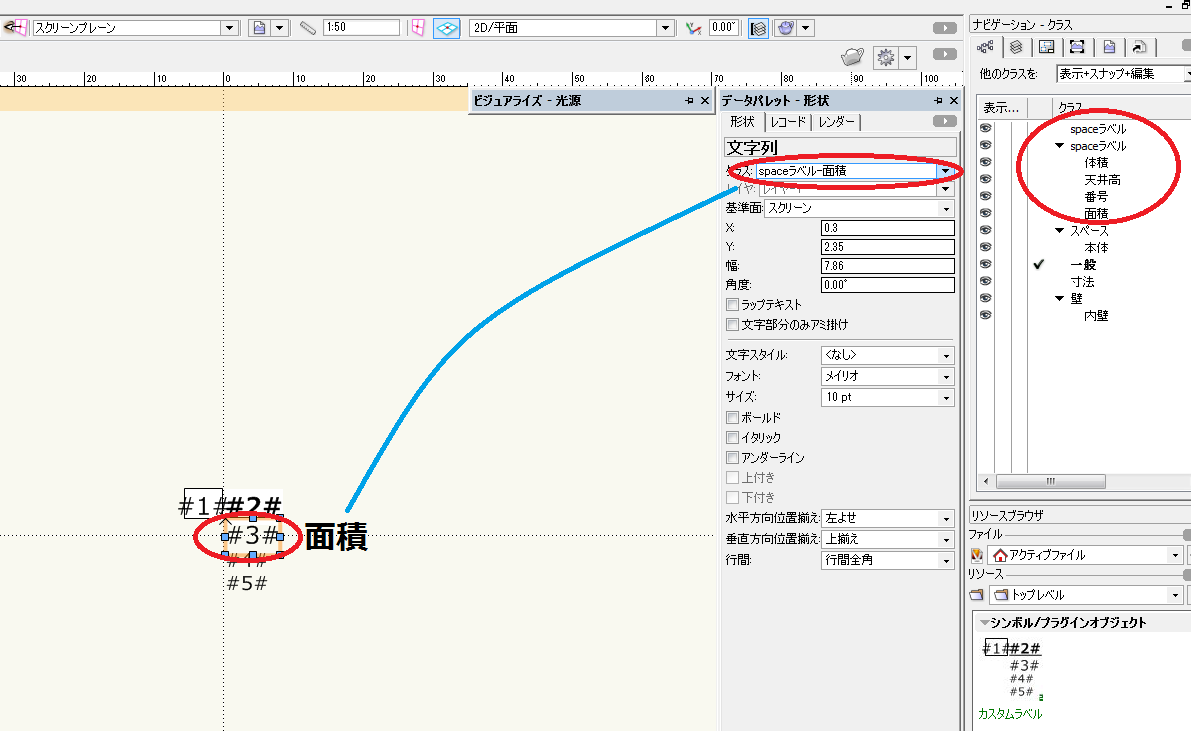Switch to the レンダー tab

tap(837, 122)
